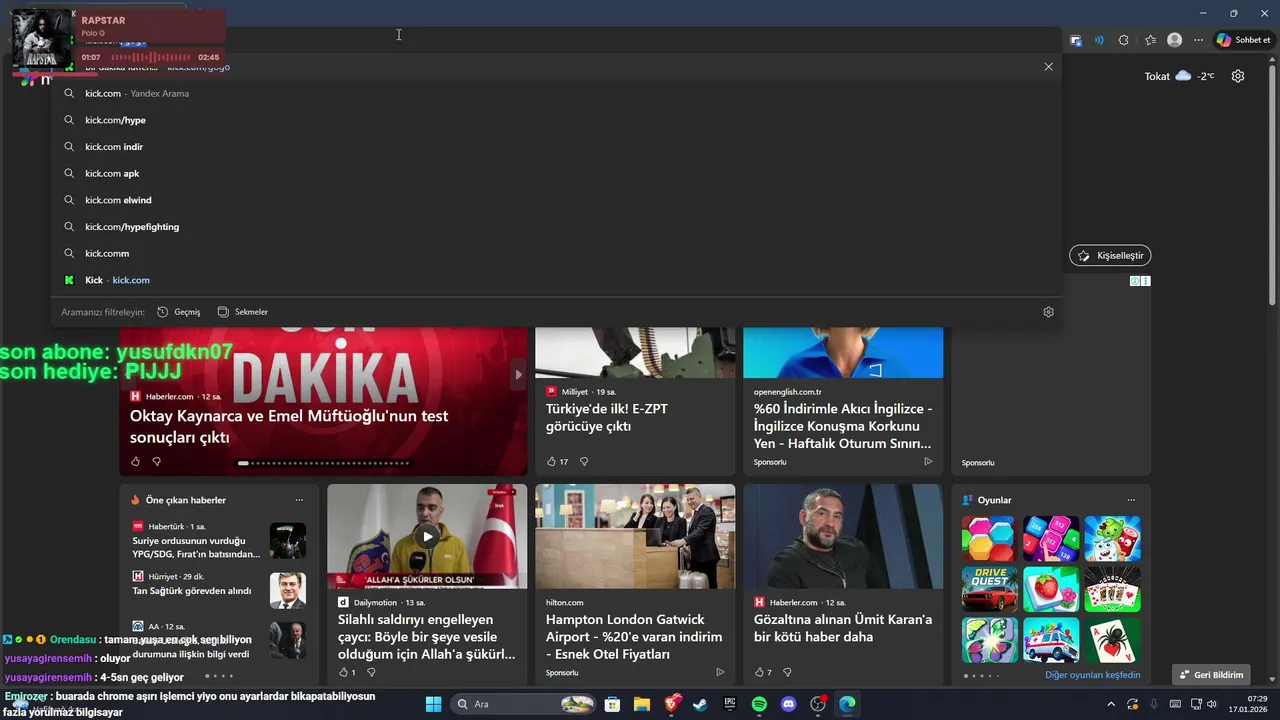Screen dimensions: 1280x720
Task: Show hidden system tray icons chevron
Action: (1110, 704)
